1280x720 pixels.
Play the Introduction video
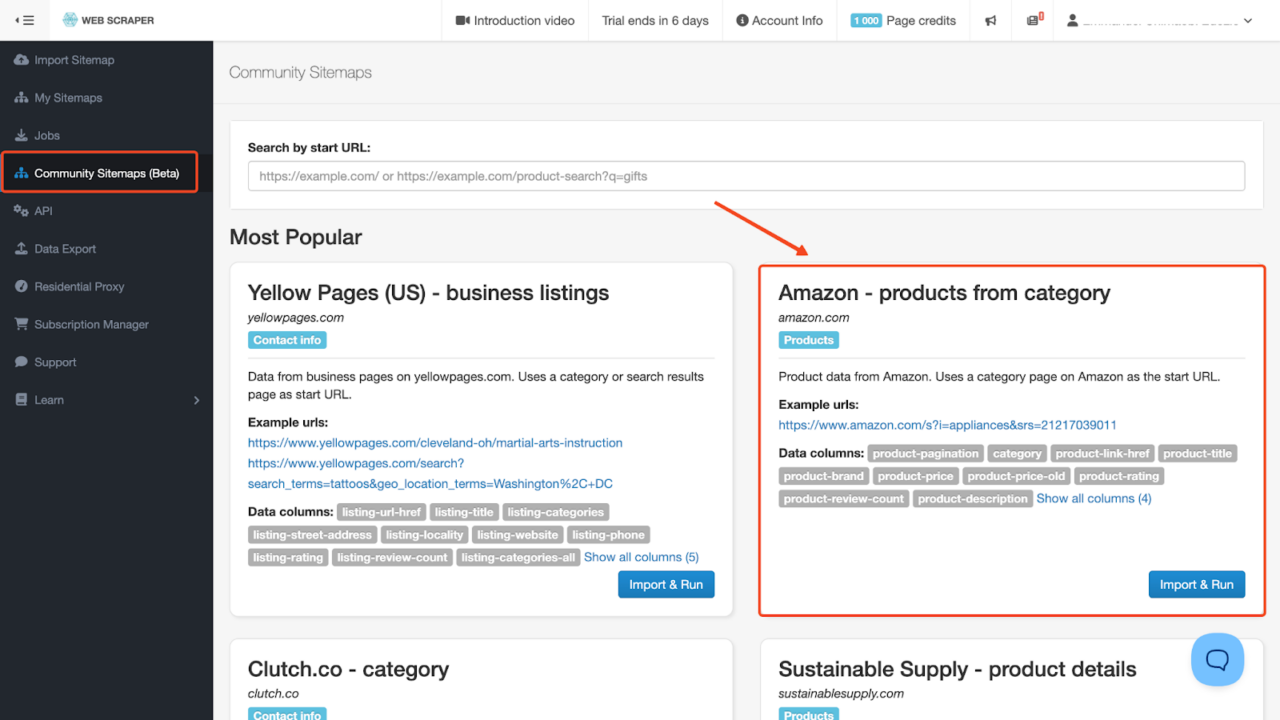pyautogui.click(x=515, y=21)
